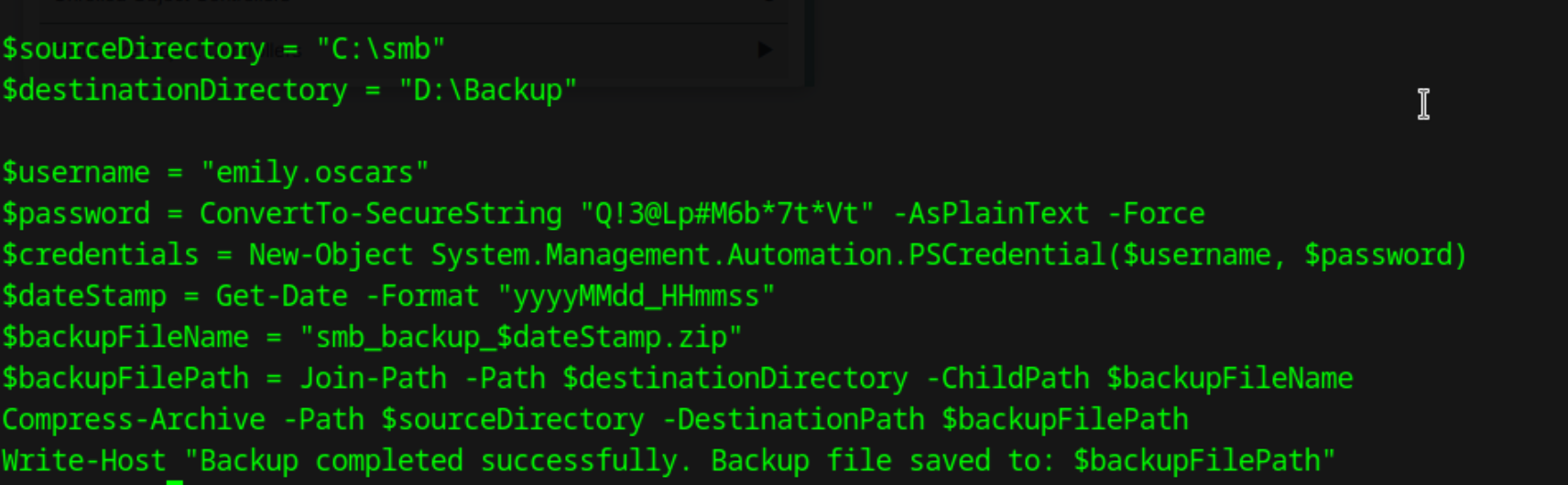Click the -AsPlainText parameter
This screenshot has width=1568, height=485.
point(992,213)
